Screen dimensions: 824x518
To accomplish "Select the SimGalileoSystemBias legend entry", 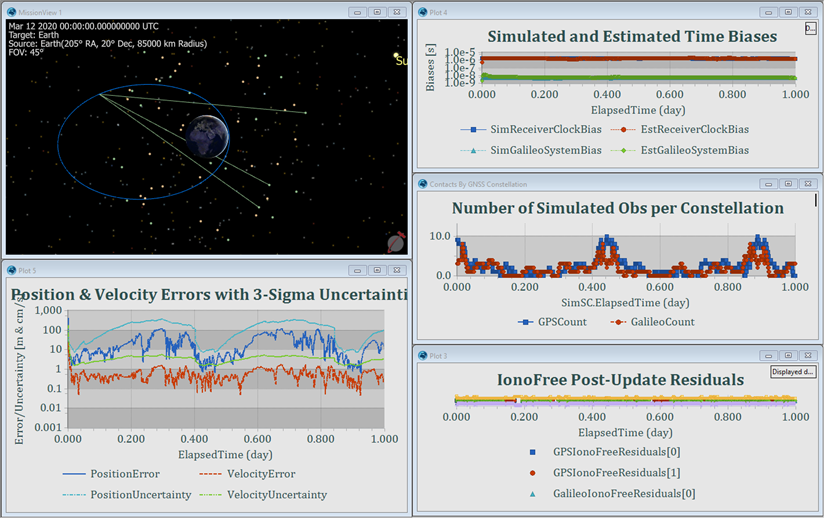I will tap(531, 150).
